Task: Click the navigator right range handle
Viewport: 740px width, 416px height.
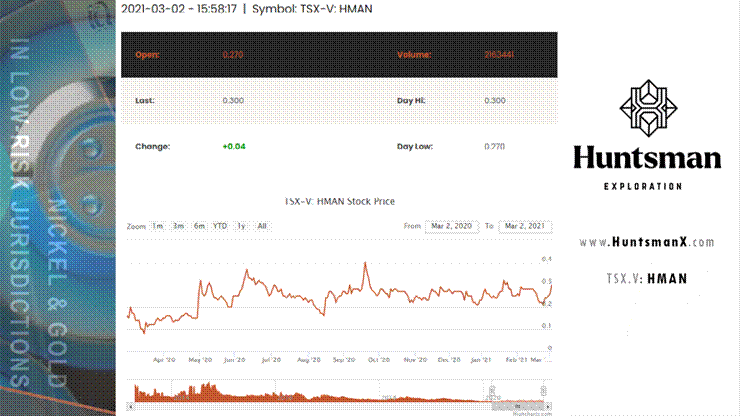Action: pos(543,391)
